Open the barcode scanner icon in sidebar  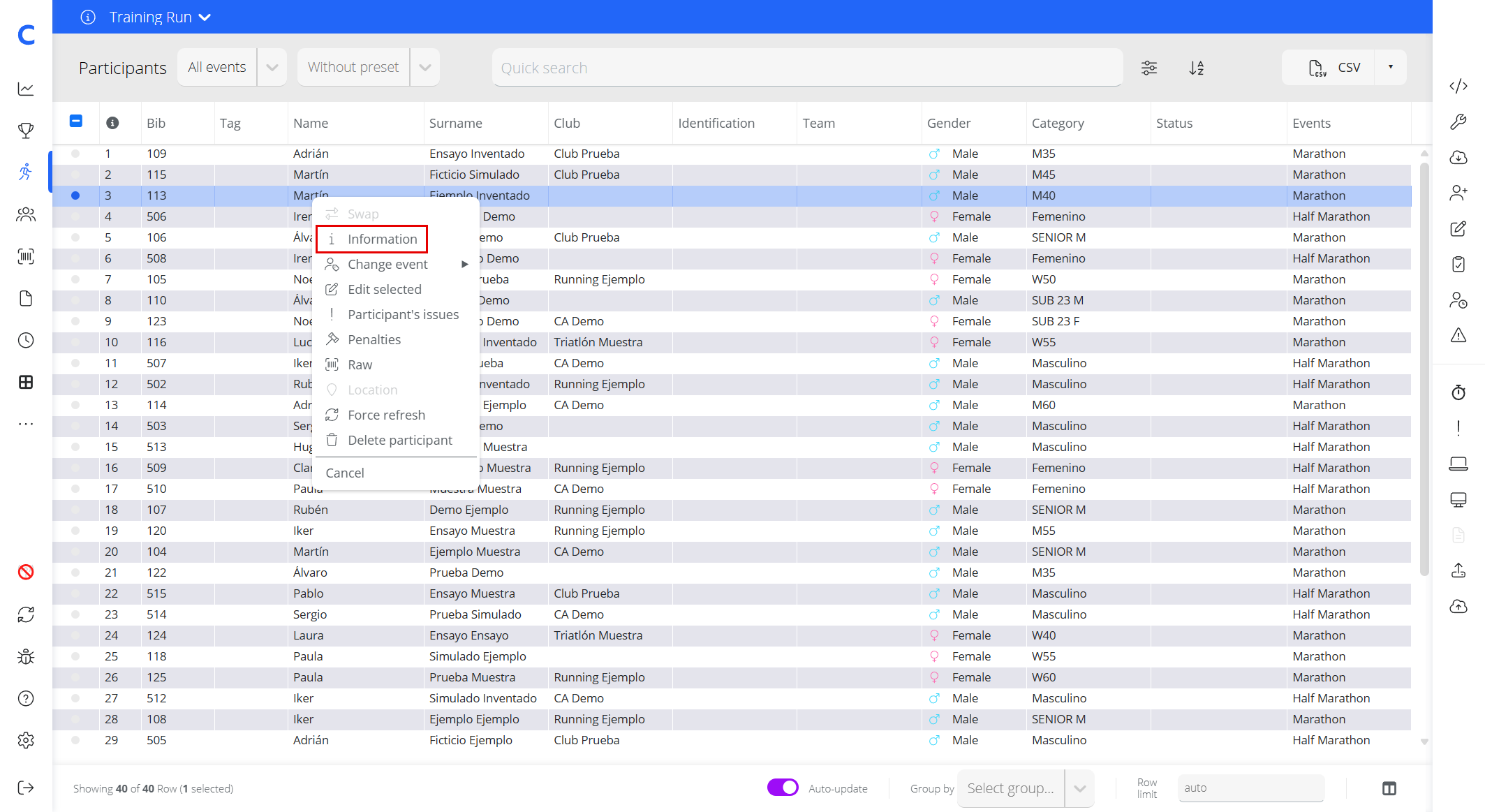[26, 256]
